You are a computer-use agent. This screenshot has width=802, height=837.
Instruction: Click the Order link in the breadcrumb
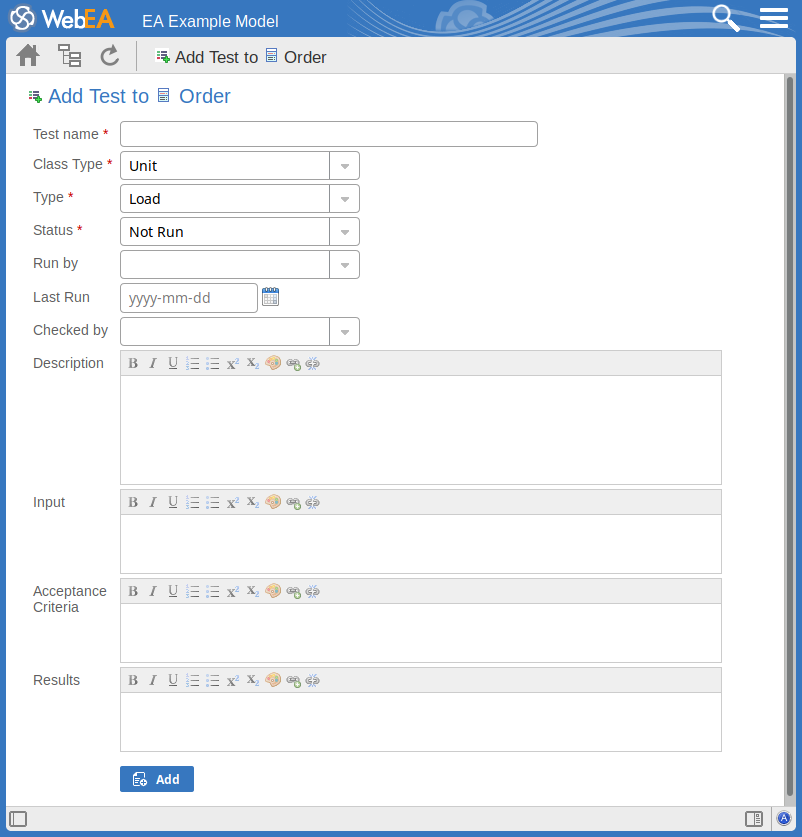304,57
